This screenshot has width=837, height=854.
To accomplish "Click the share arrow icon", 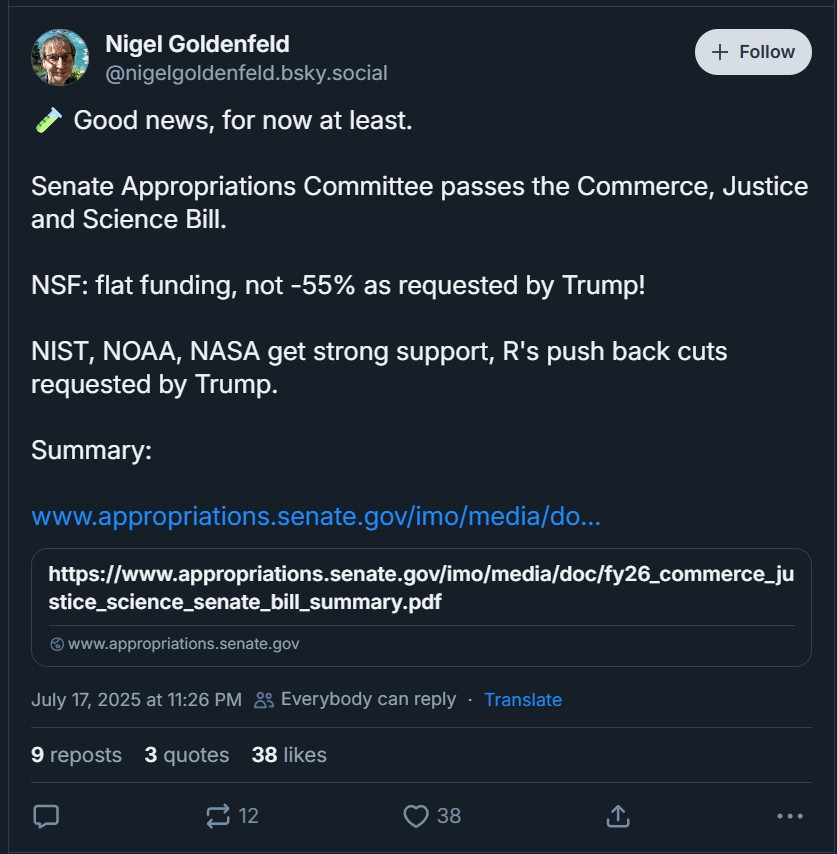I will [x=618, y=816].
